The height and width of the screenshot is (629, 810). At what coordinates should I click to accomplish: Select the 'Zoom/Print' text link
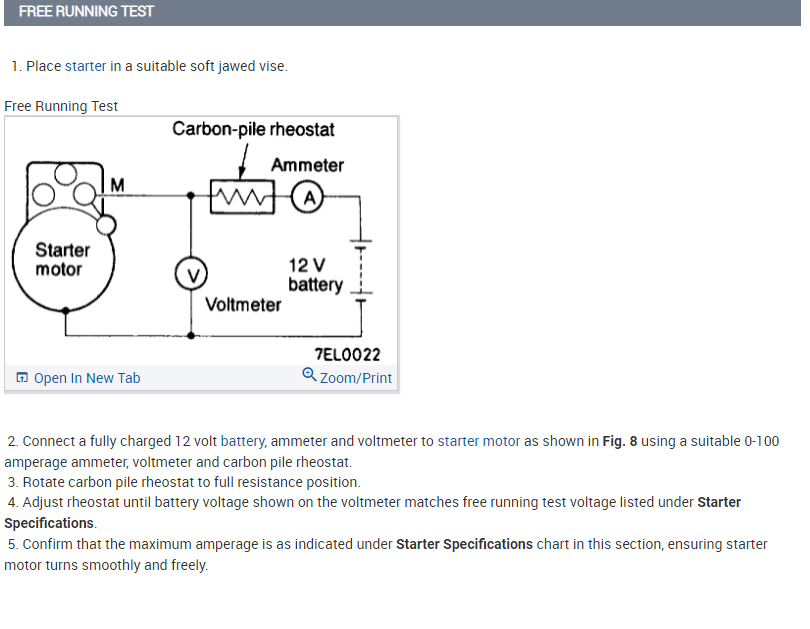click(356, 378)
